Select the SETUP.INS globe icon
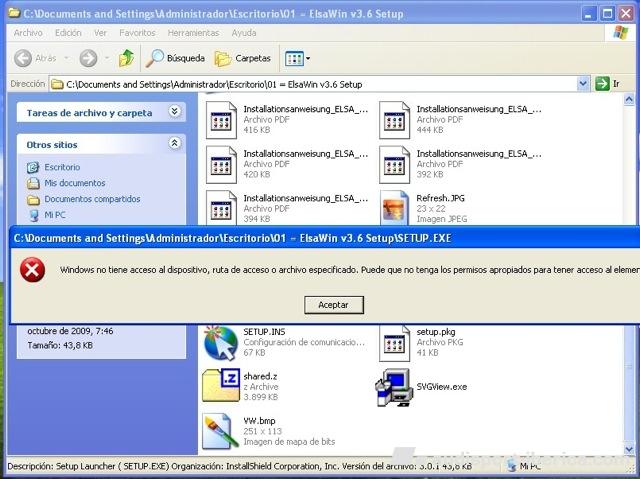 (x=221, y=343)
